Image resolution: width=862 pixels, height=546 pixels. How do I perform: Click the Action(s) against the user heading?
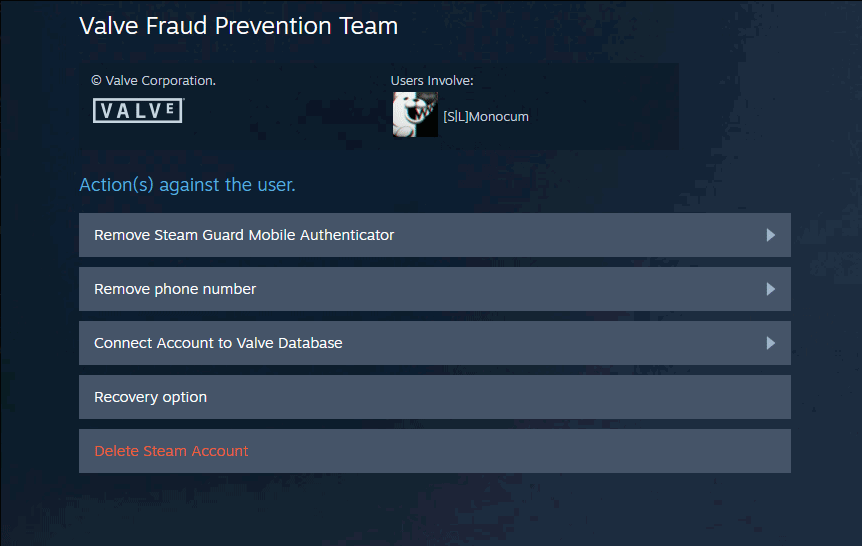(x=187, y=185)
